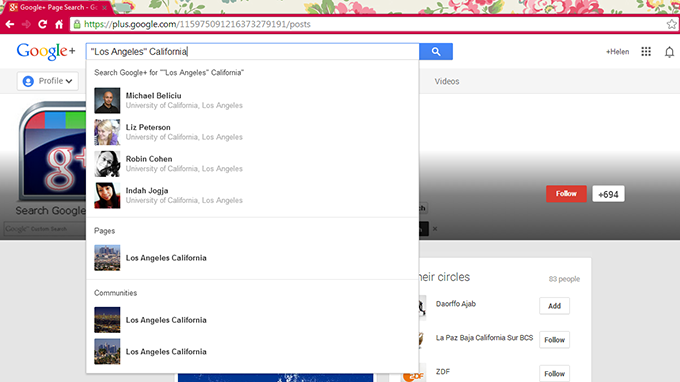Click the Google+ logo

pyautogui.click(x=46, y=52)
